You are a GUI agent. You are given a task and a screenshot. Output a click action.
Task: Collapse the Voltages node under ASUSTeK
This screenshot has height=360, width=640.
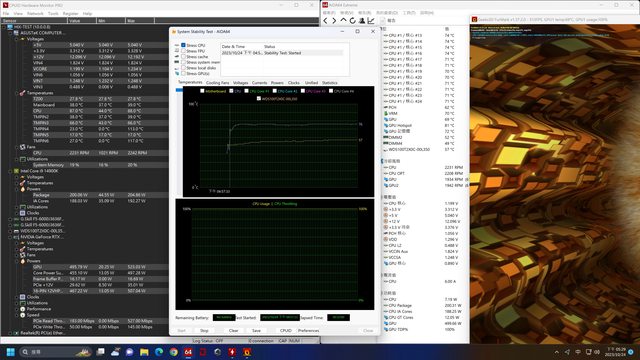click(x=17, y=39)
